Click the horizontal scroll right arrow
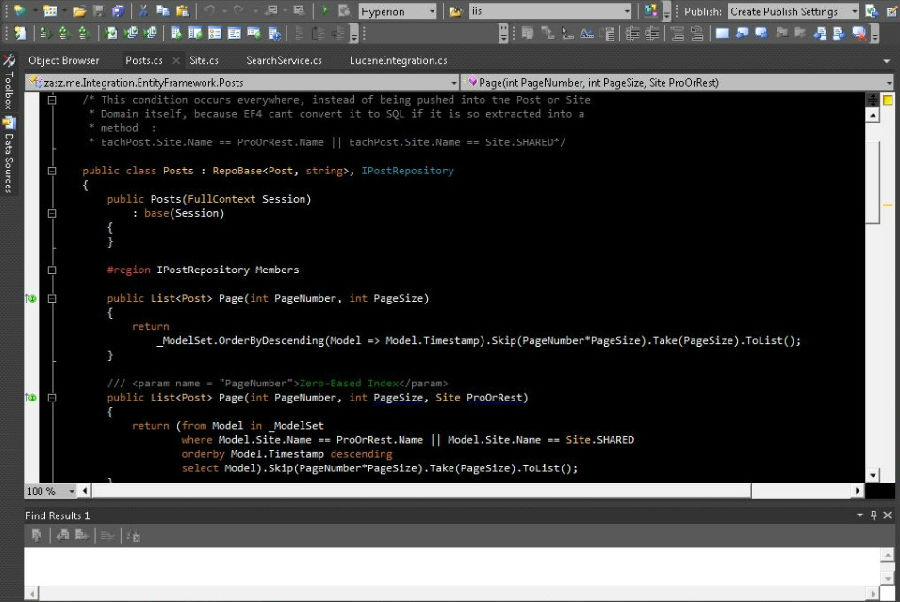This screenshot has width=900, height=602. click(x=858, y=491)
